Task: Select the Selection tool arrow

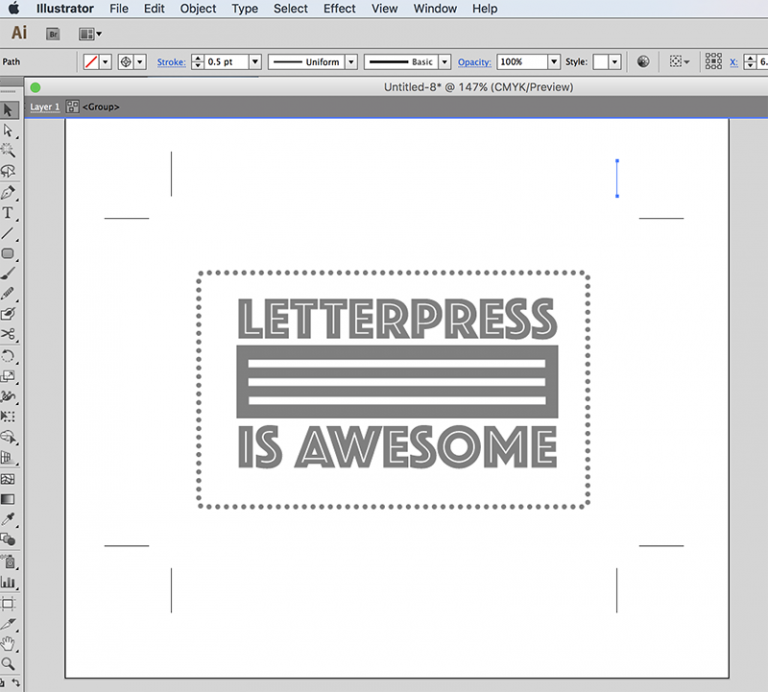Action: point(8,110)
